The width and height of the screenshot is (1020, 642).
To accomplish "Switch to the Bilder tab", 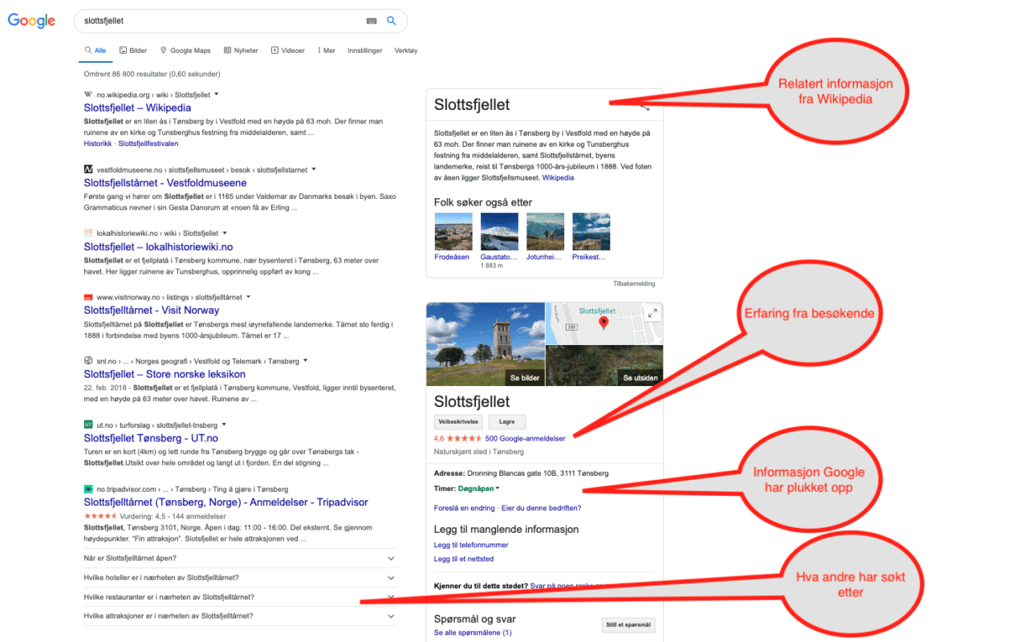I will coord(133,50).
